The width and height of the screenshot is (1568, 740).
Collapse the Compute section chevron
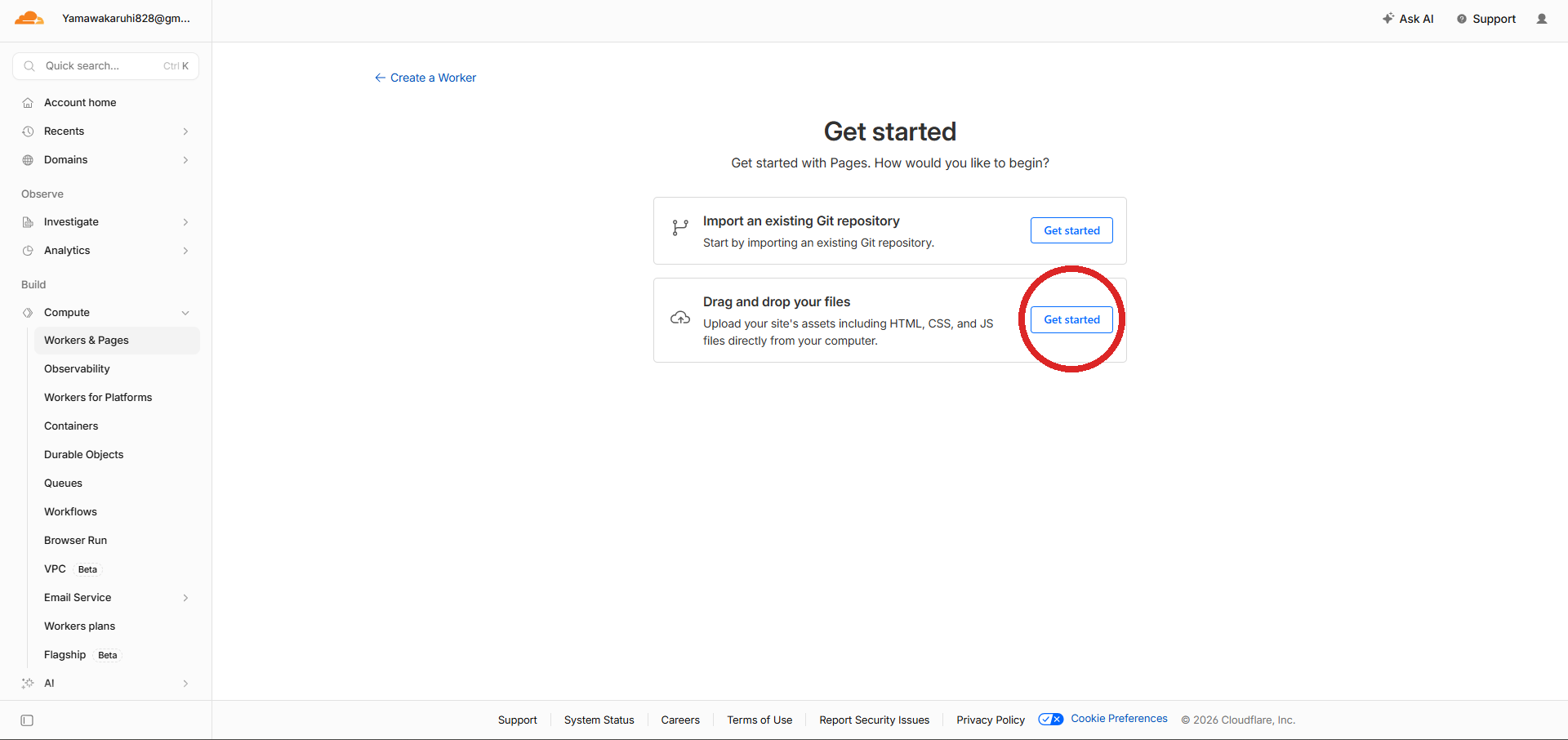[185, 313]
